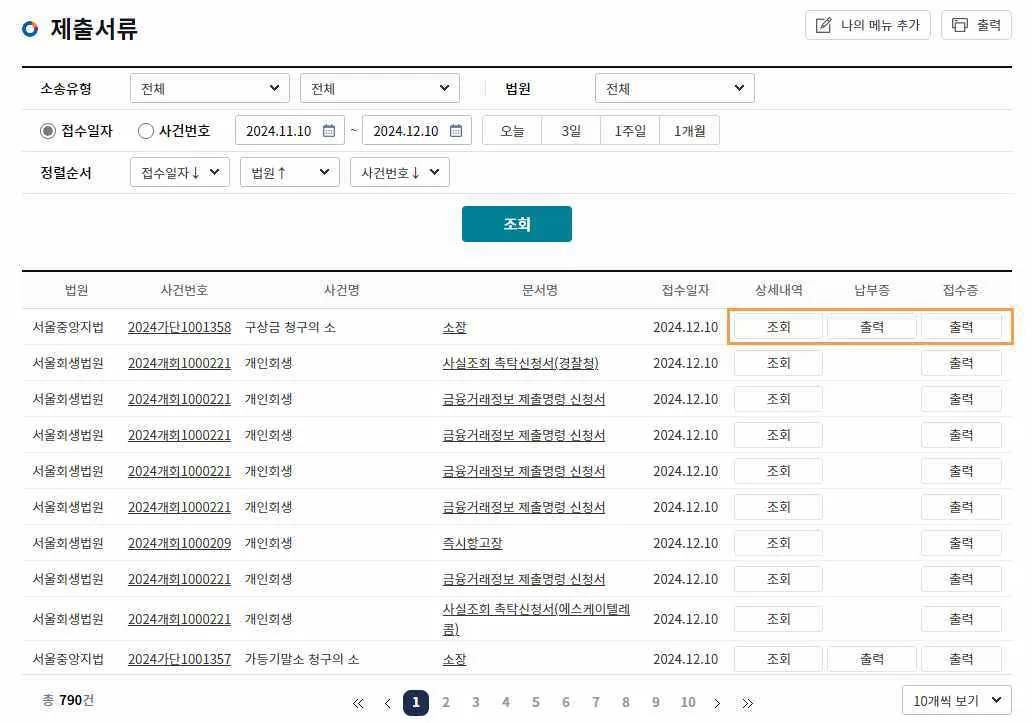Go to page 5
1032x723 pixels.
pyautogui.click(x=535, y=702)
